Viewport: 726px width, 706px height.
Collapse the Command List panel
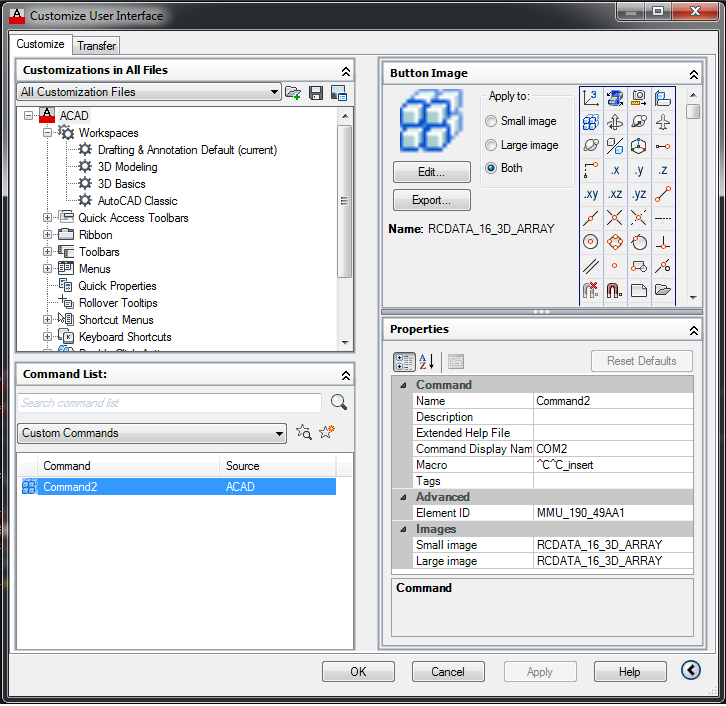tap(346, 375)
